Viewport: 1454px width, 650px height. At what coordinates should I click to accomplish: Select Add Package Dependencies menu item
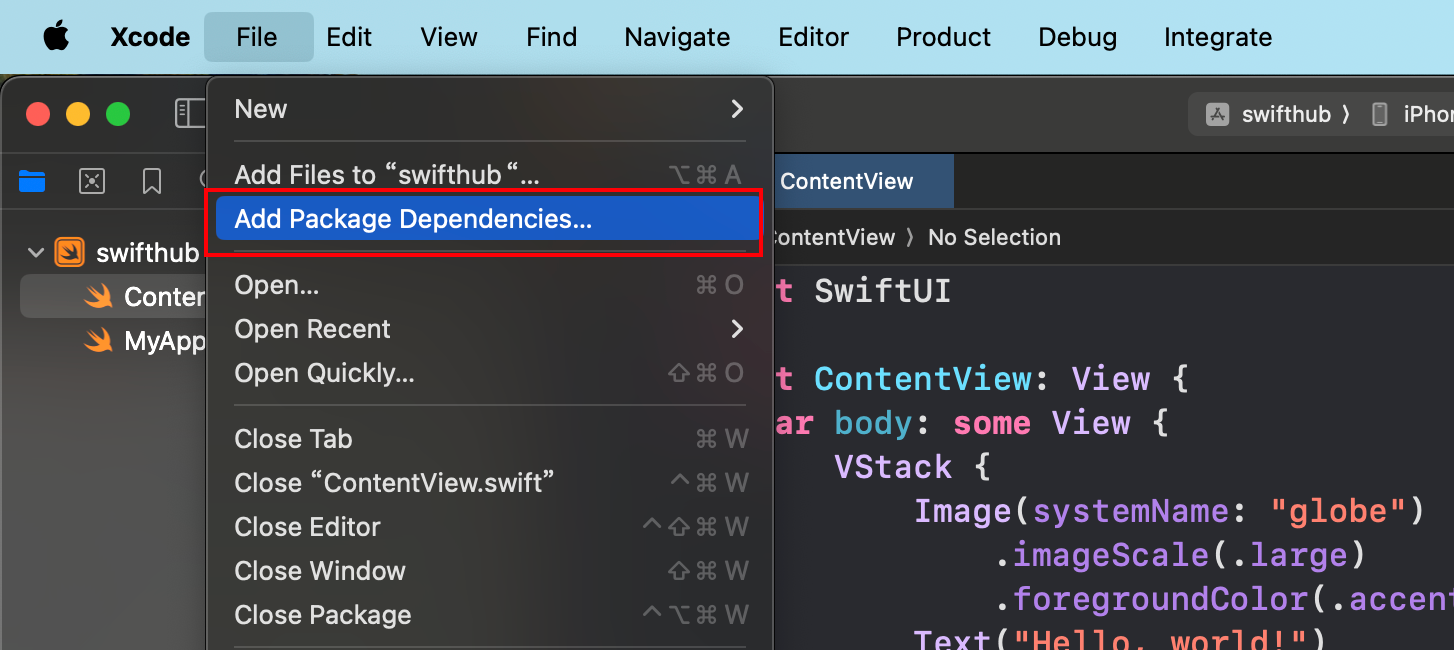point(413,219)
